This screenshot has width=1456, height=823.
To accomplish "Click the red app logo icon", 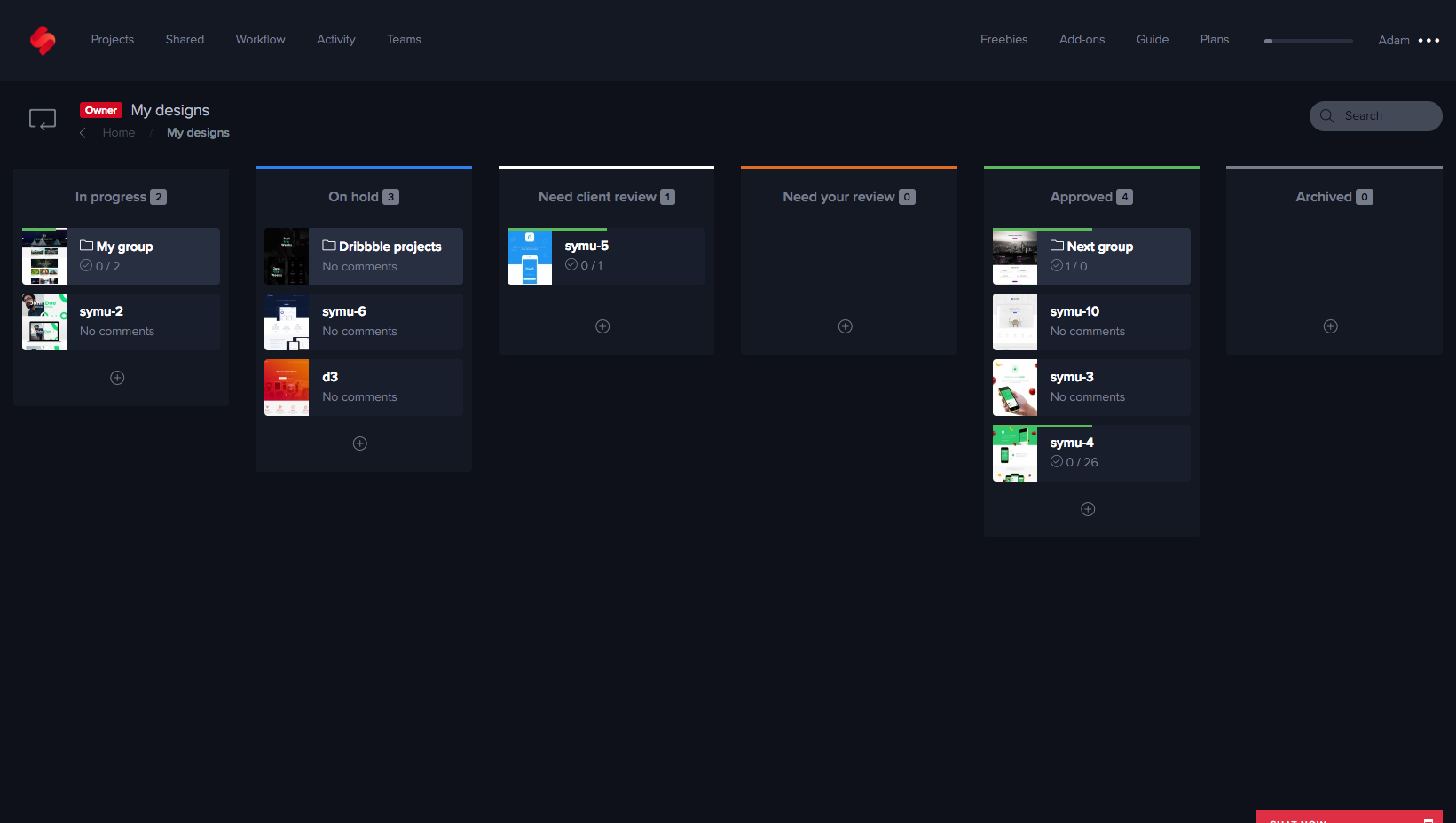I will coord(43,40).
